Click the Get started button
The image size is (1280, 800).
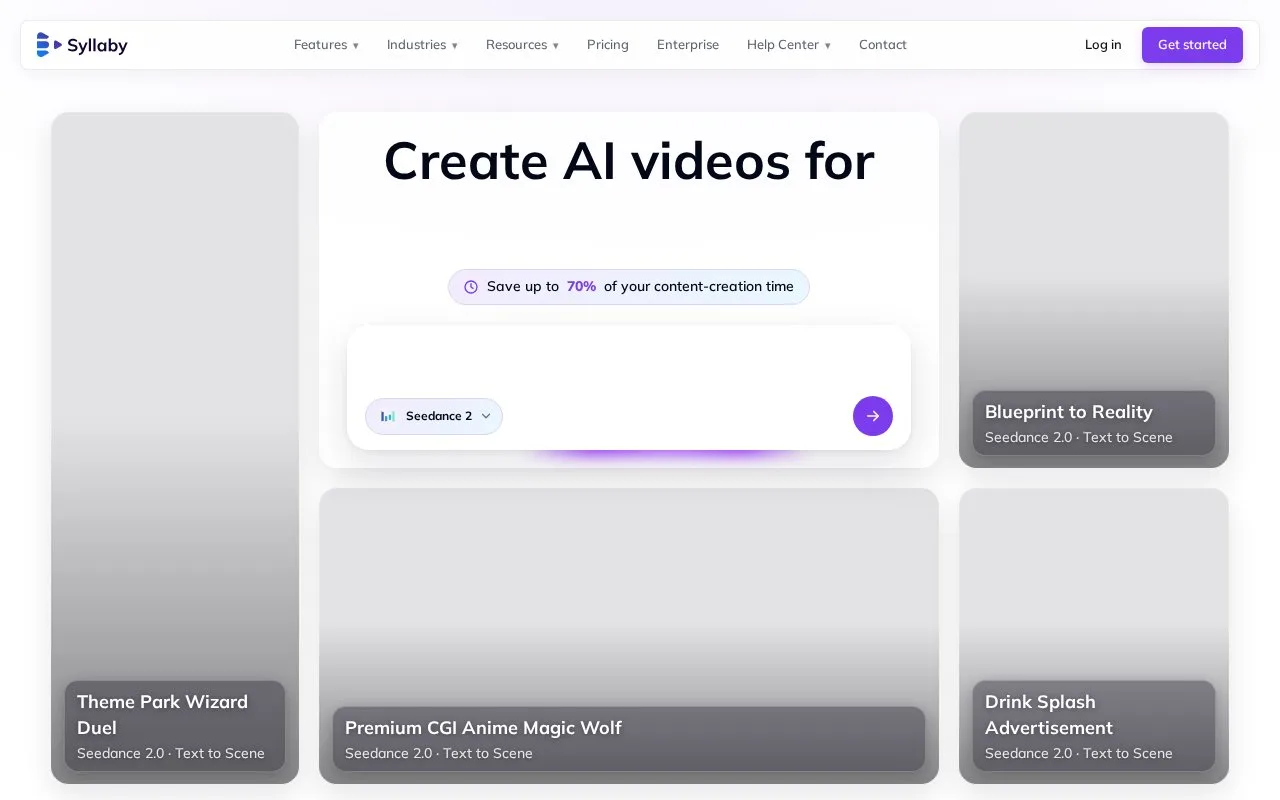(1192, 45)
